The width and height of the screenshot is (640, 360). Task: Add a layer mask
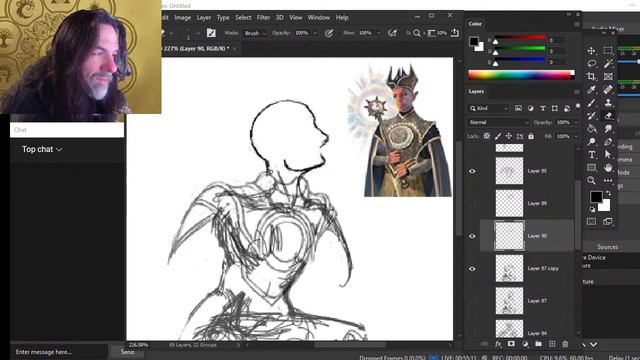point(511,344)
